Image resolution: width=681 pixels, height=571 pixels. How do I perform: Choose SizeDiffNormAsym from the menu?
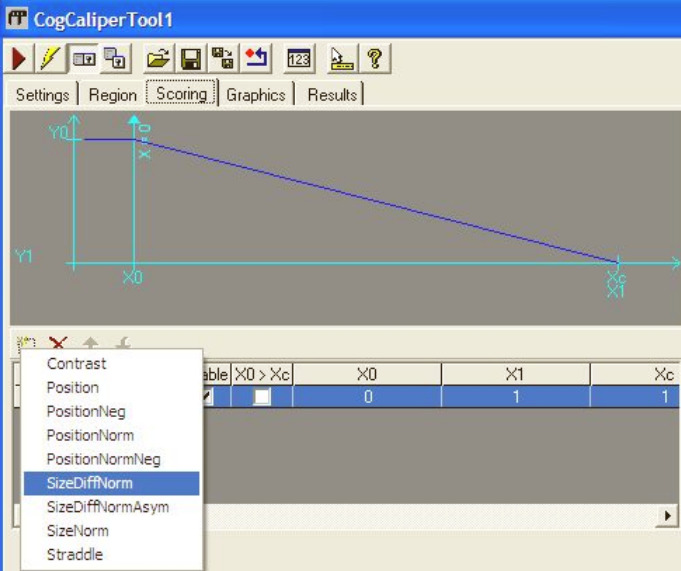[x=112, y=507]
